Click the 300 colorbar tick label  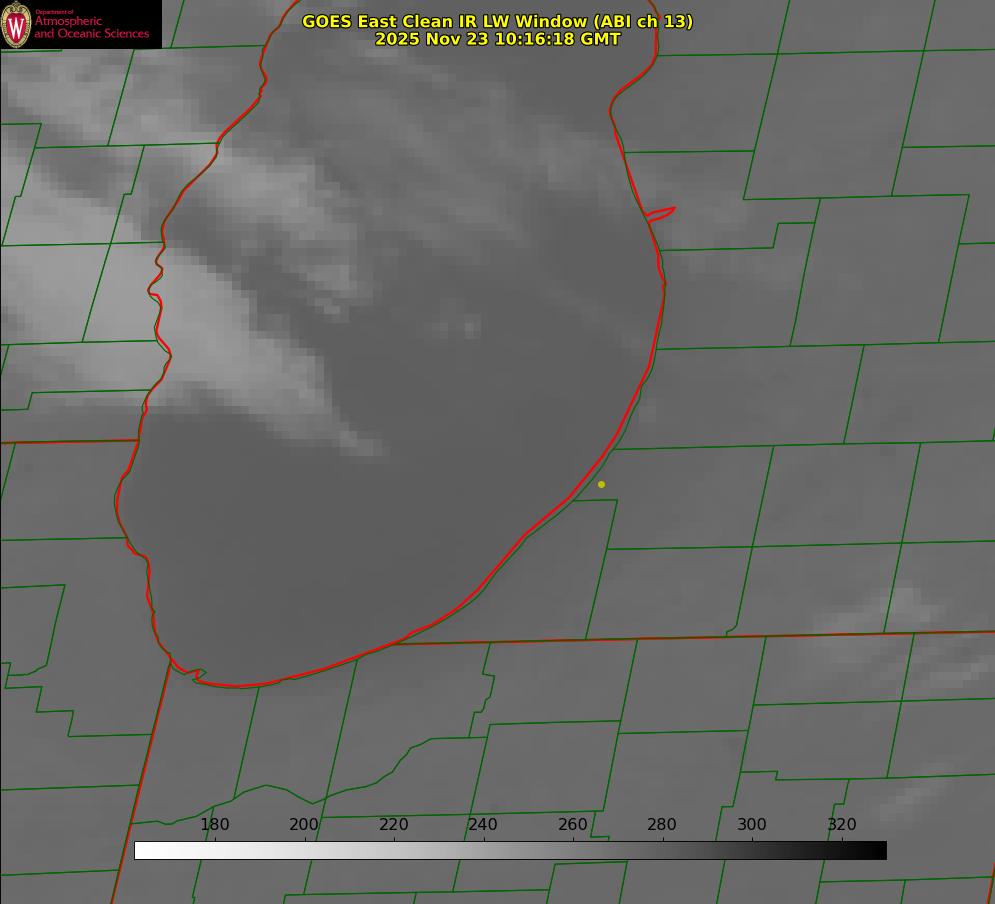[751, 825]
